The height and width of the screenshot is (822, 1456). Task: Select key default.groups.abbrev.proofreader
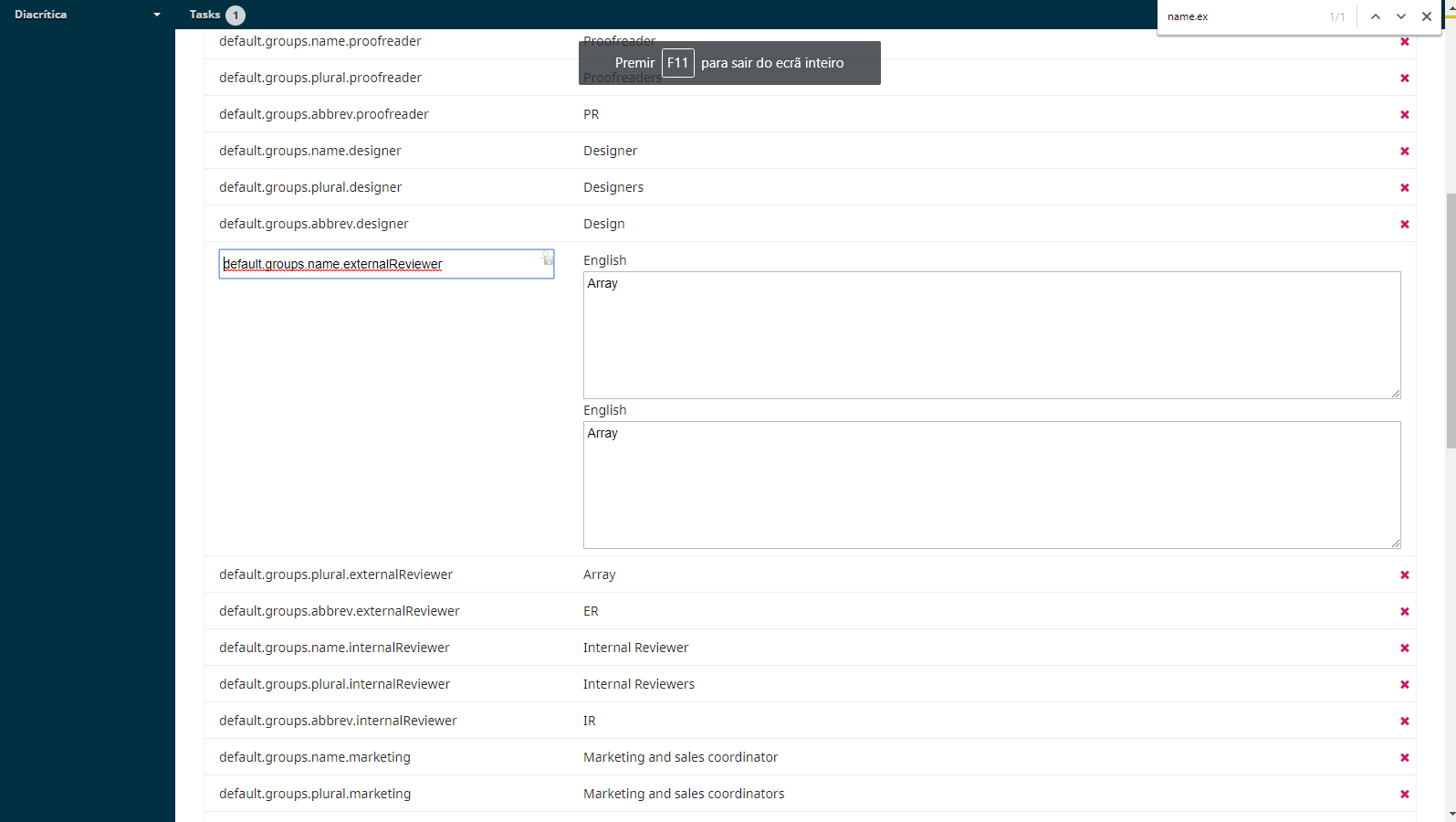[x=324, y=114]
